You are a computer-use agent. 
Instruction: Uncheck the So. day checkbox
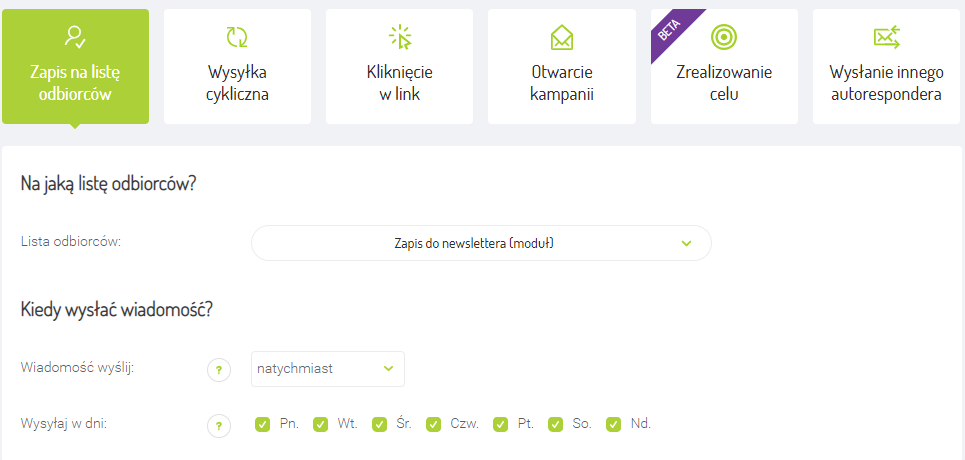pos(556,424)
